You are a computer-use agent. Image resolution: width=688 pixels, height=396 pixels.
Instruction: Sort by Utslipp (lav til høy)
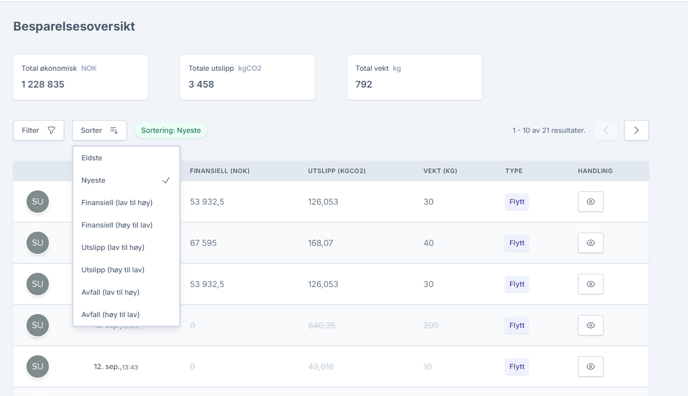pyautogui.click(x=126, y=247)
